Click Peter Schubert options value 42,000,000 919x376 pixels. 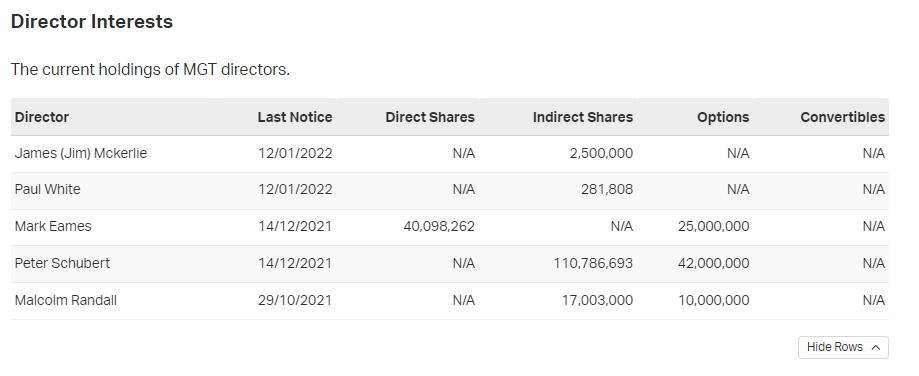pyautogui.click(x=713, y=264)
